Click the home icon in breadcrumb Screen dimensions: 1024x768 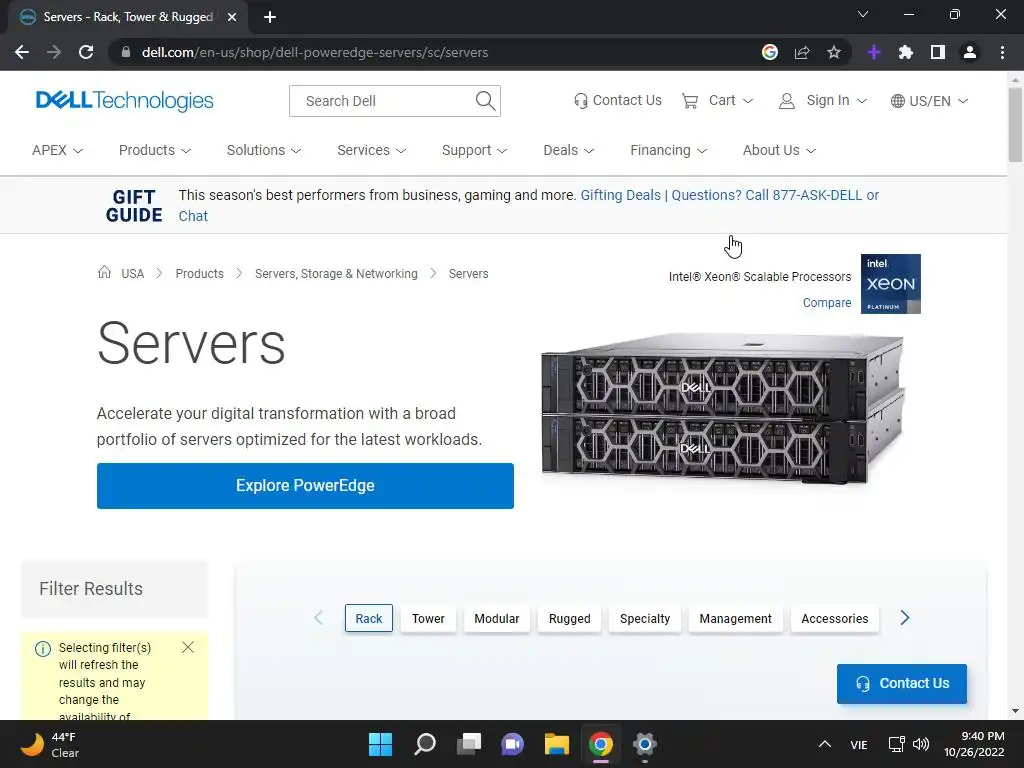click(x=104, y=272)
